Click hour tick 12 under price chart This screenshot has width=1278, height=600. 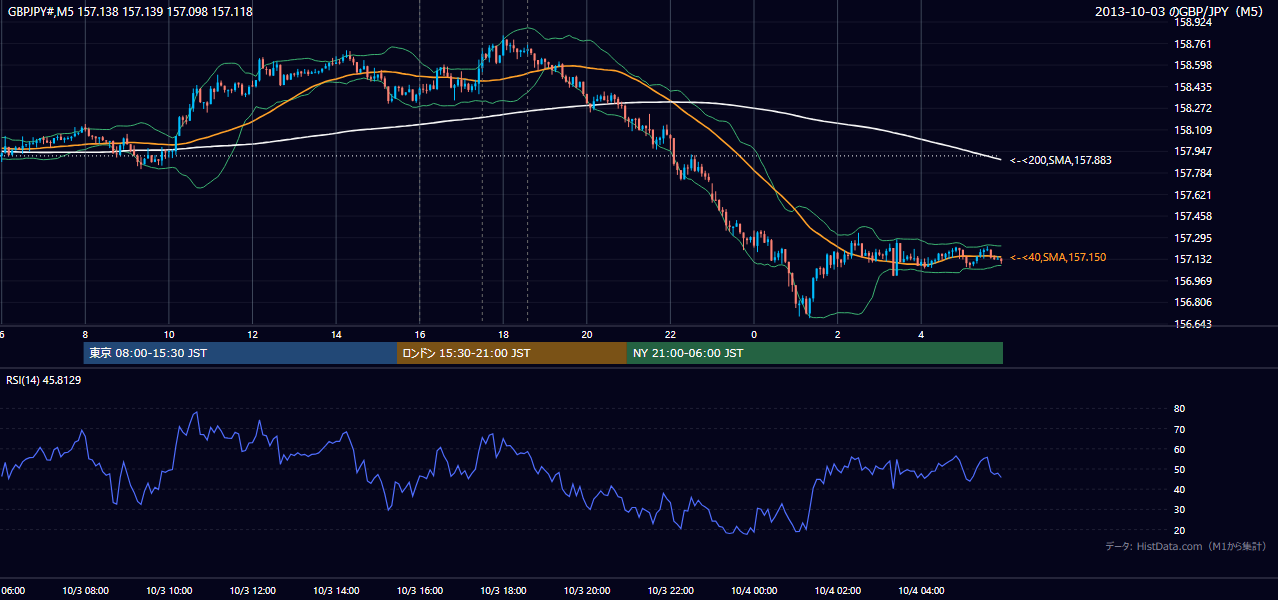click(x=252, y=335)
